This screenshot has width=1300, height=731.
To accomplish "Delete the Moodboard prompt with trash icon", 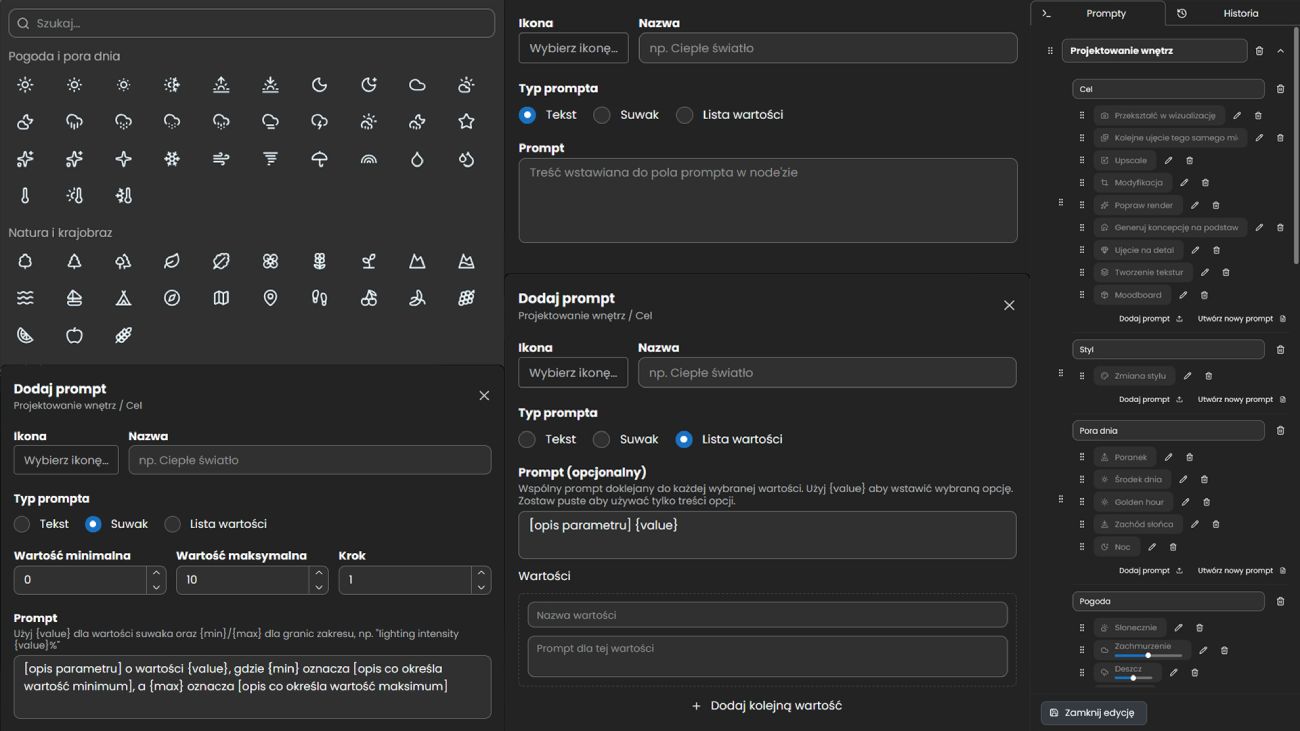I will tap(1204, 295).
